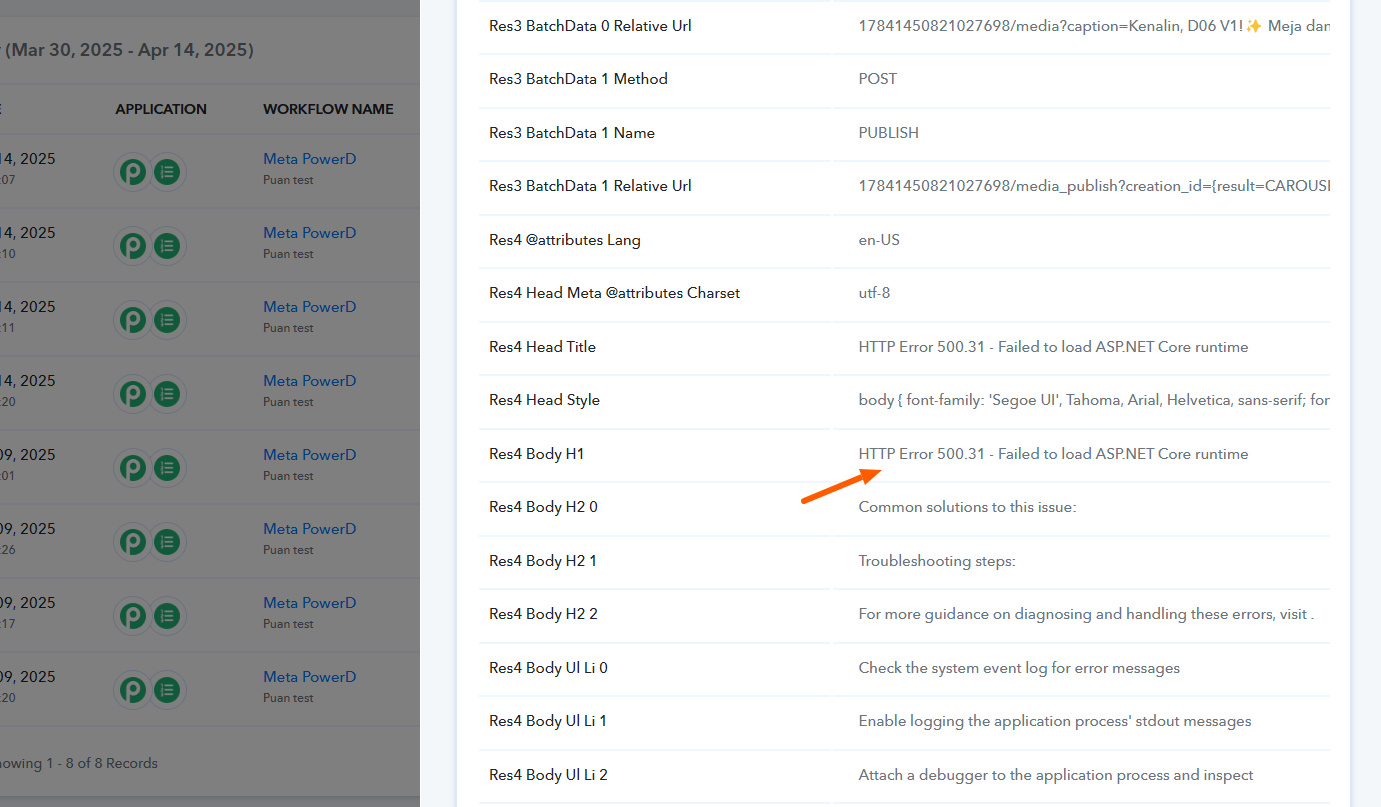
Task: Click the Pabbly icon in the 14, 2025 :07 row
Action: point(133,172)
